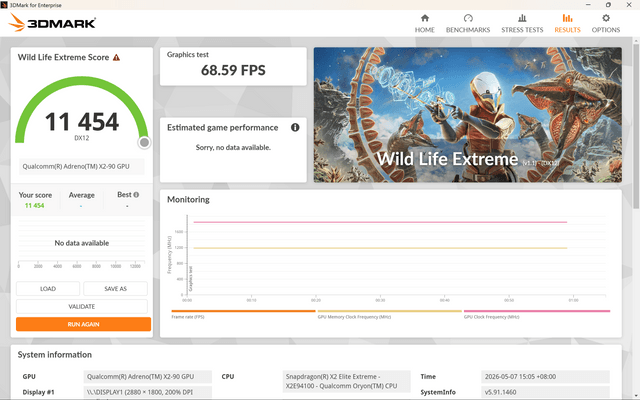Click the info icon for Estimated game performance
This screenshot has width=640, height=400.
[x=295, y=127]
